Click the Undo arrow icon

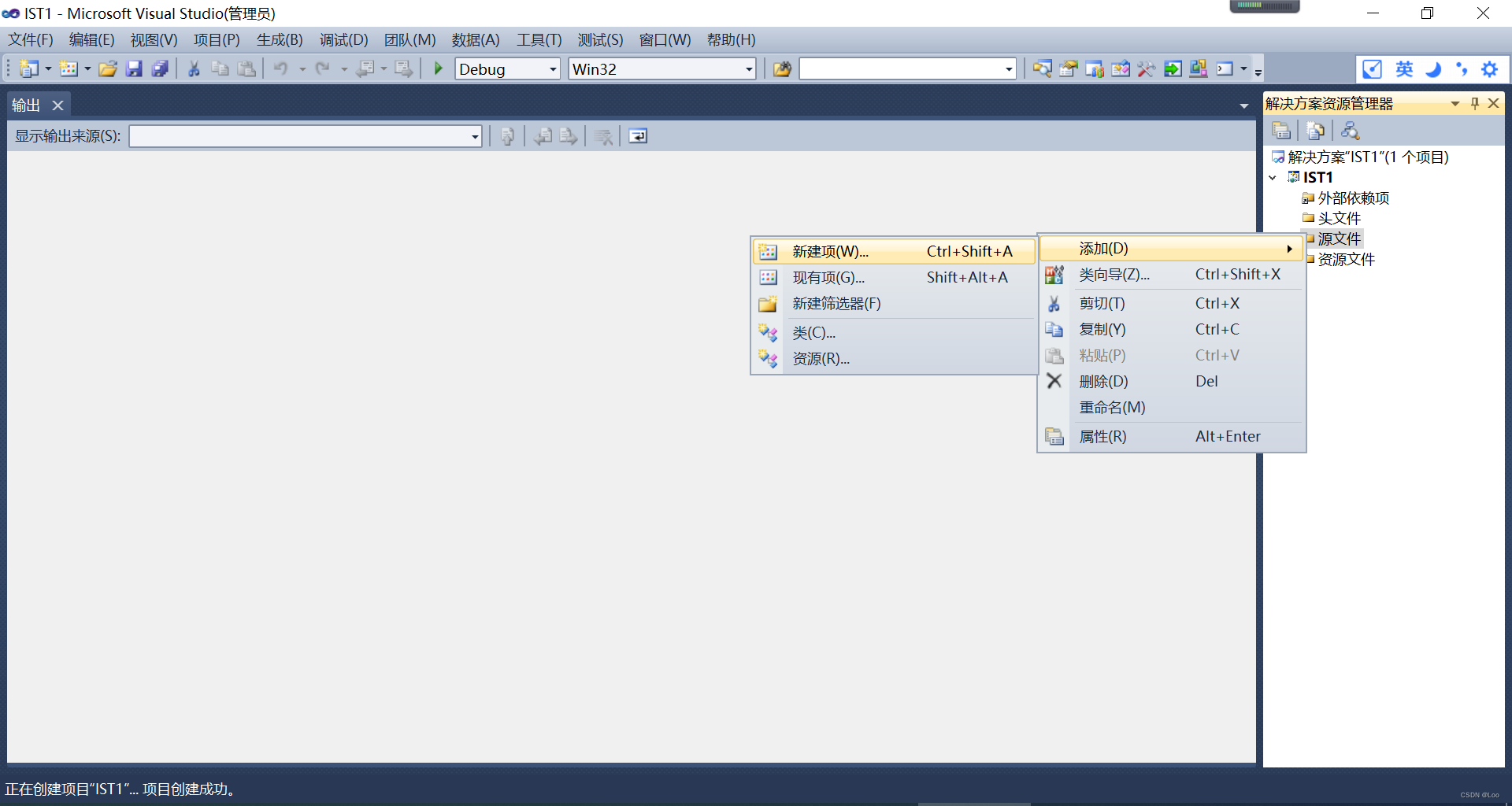coord(280,69)
